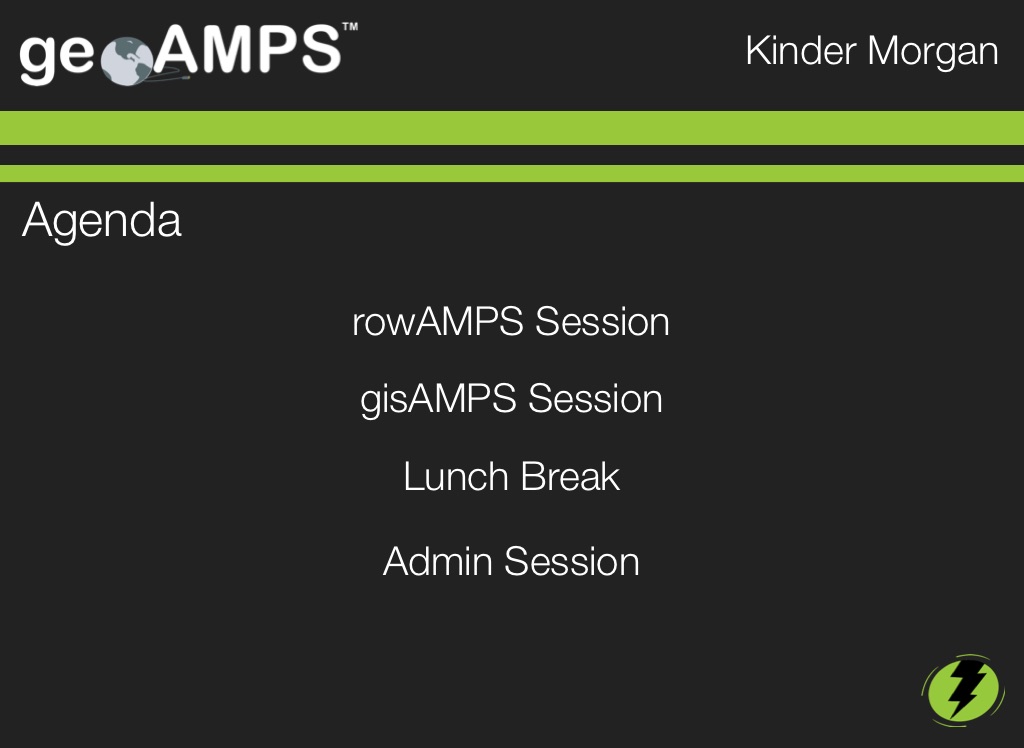
Task: Select the Kinder Morgan title text
Action: coord(871,51)
